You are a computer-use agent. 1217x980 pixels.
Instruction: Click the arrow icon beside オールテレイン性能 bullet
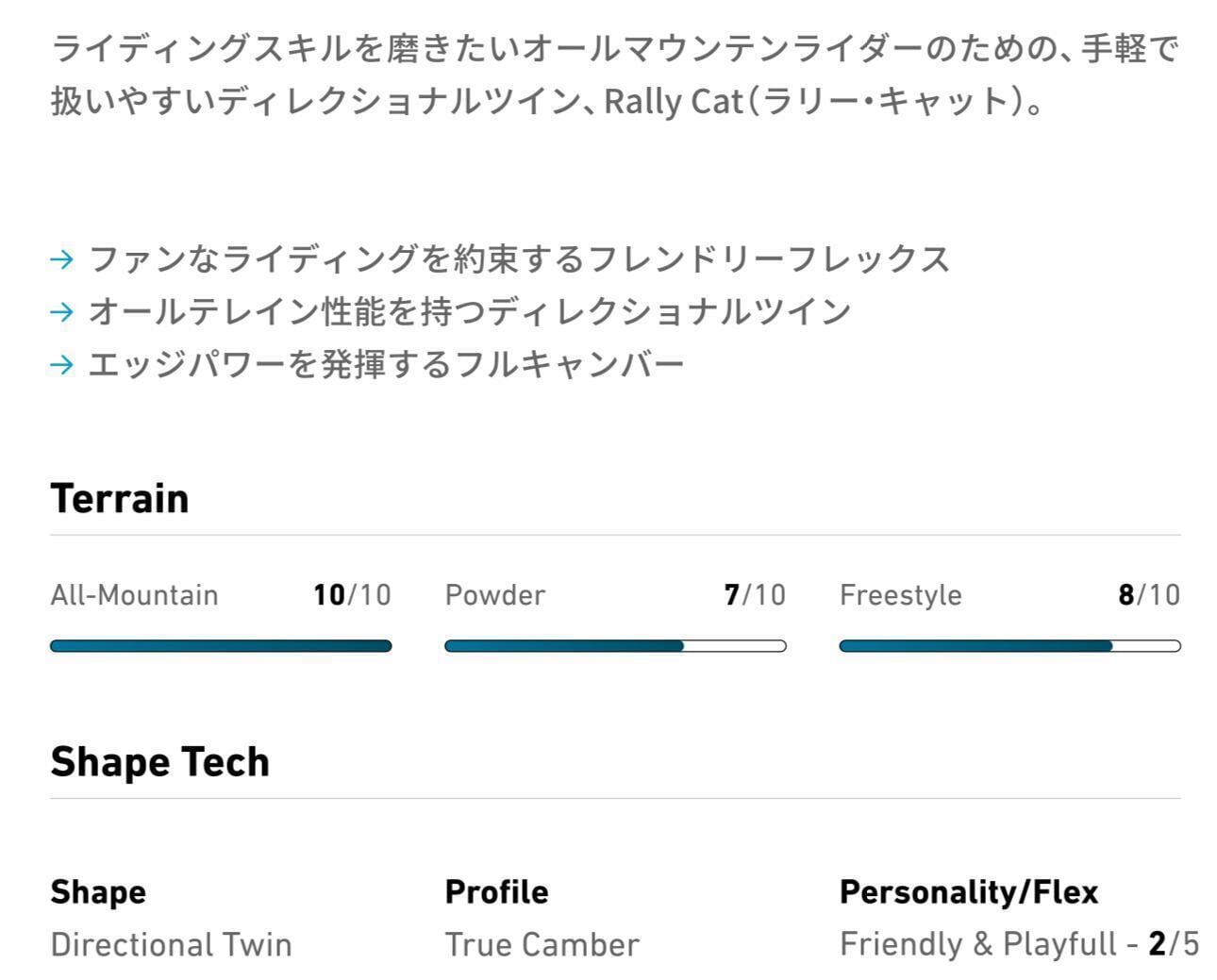[x=61, y=312]
